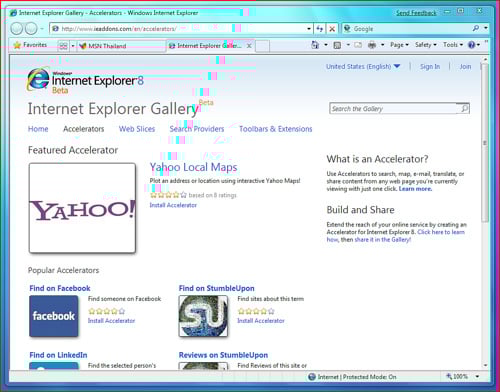Open the tab list dropdown arrow
The height and width of the screenshot is (392, 500).
pos(73,46)
